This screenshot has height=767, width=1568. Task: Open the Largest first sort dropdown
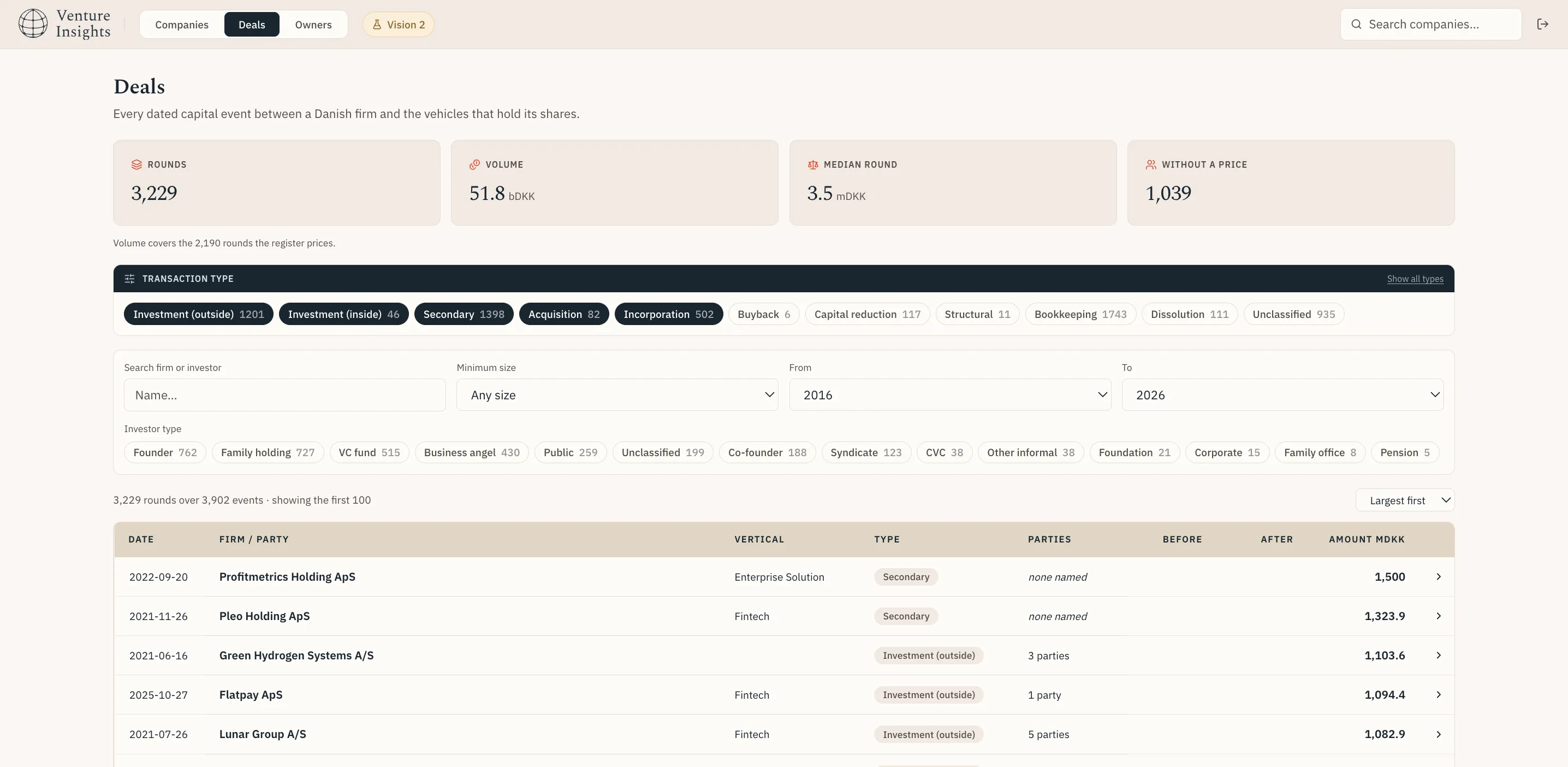click(x=1405, y=500)
